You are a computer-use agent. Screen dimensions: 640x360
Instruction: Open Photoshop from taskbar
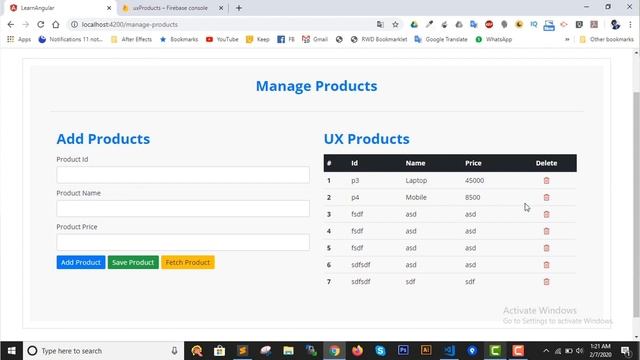[x=403, y=351]
